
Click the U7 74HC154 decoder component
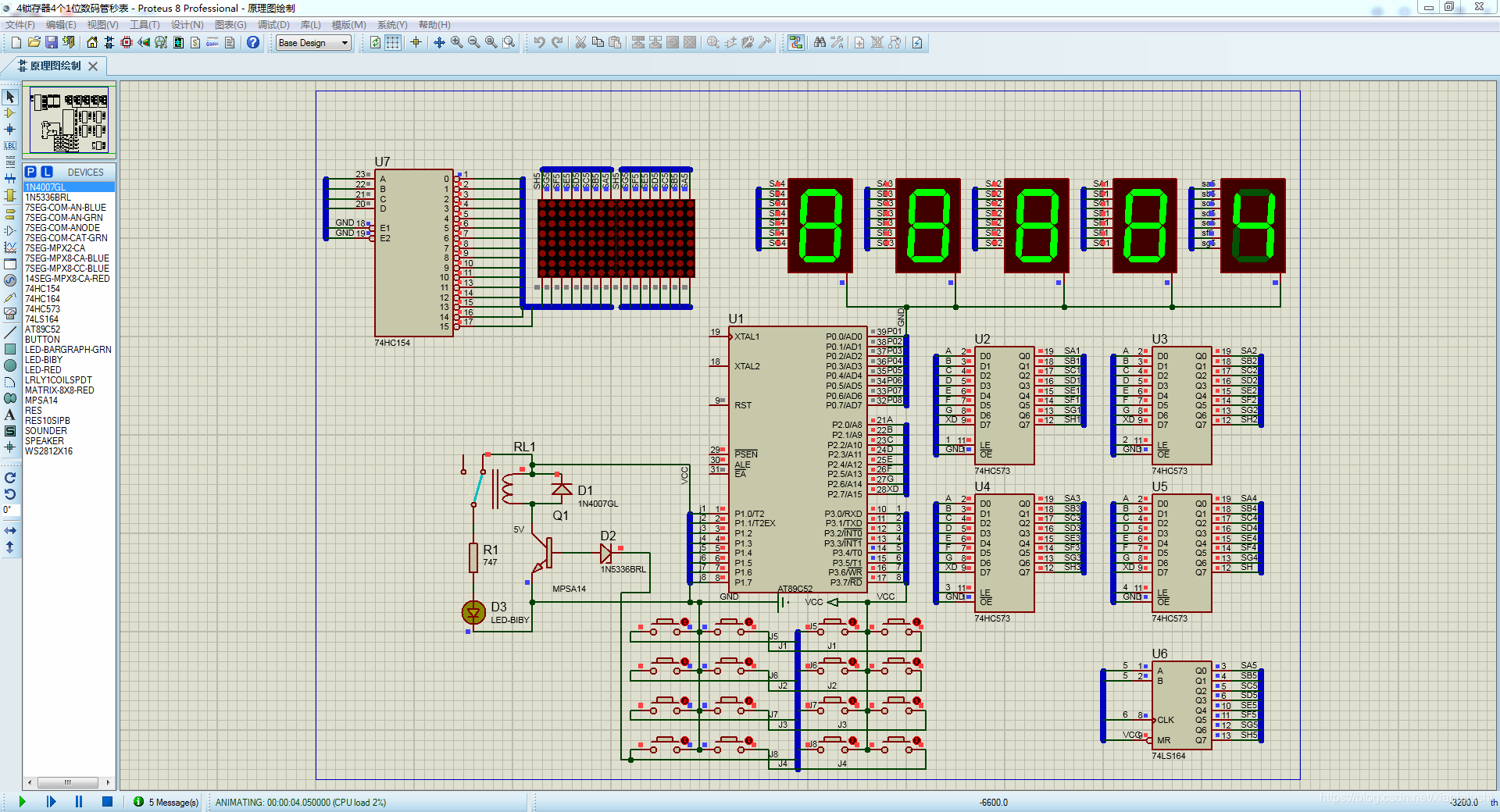click(414, 254)
